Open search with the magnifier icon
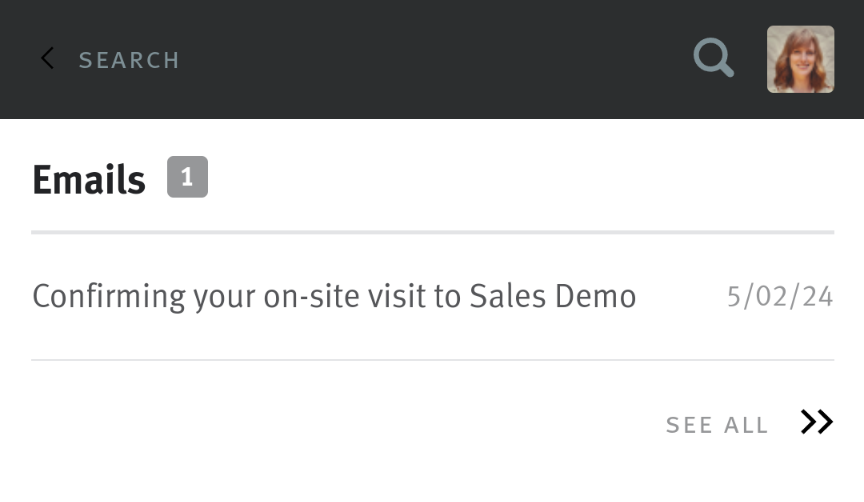The image size is (864, 502). (x=713, y=58)
